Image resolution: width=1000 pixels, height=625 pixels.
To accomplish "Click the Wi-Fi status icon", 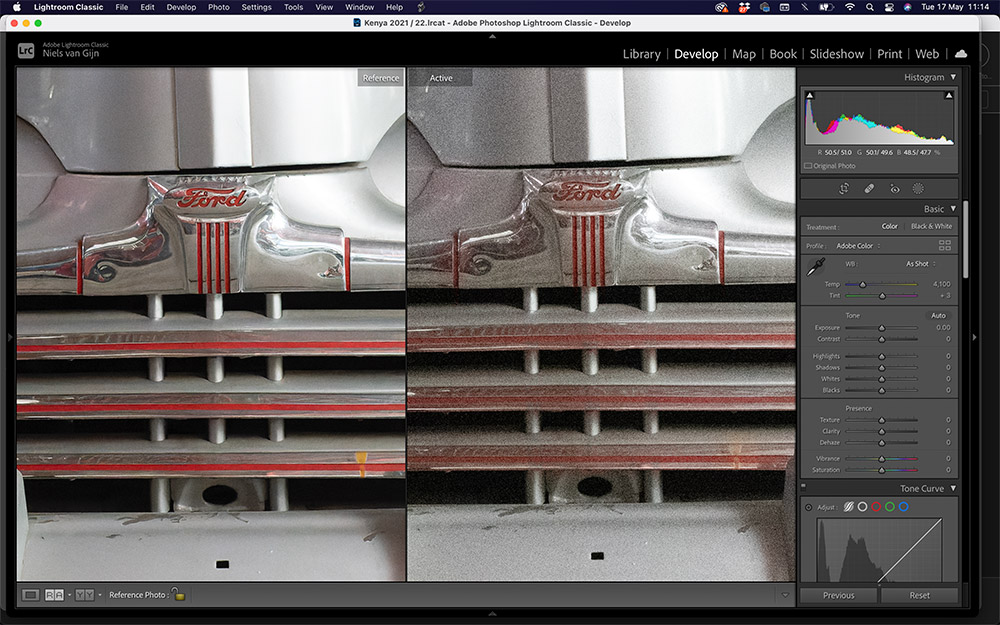I will click(849, 7).
